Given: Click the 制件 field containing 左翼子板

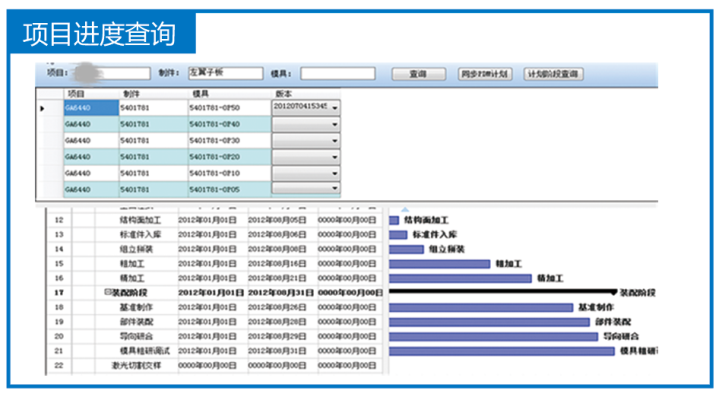Looking at the screenshot, I should click(225, 73).
